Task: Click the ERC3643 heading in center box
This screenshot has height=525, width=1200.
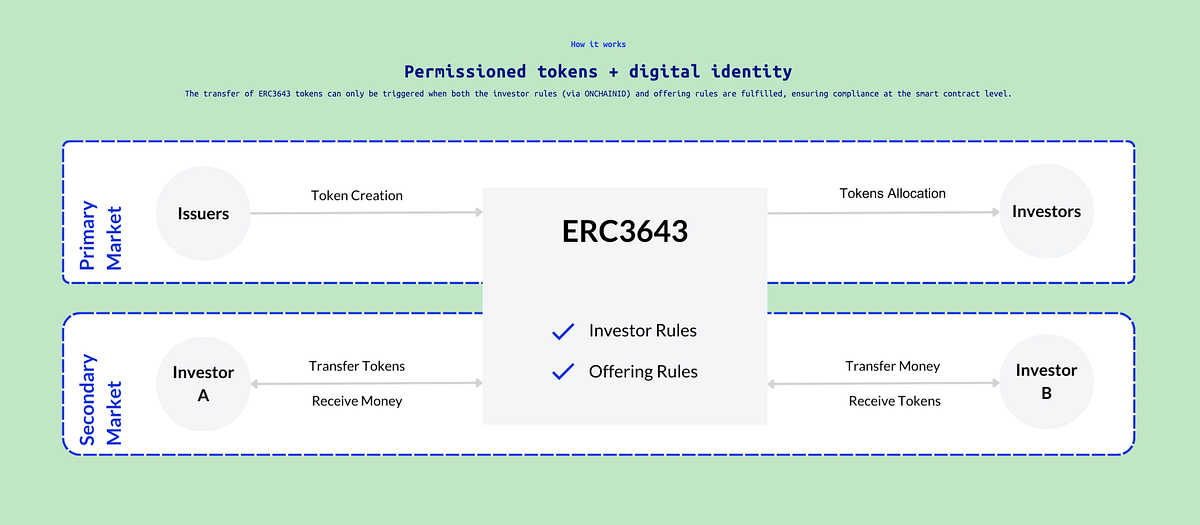Action: click(625, 231)
